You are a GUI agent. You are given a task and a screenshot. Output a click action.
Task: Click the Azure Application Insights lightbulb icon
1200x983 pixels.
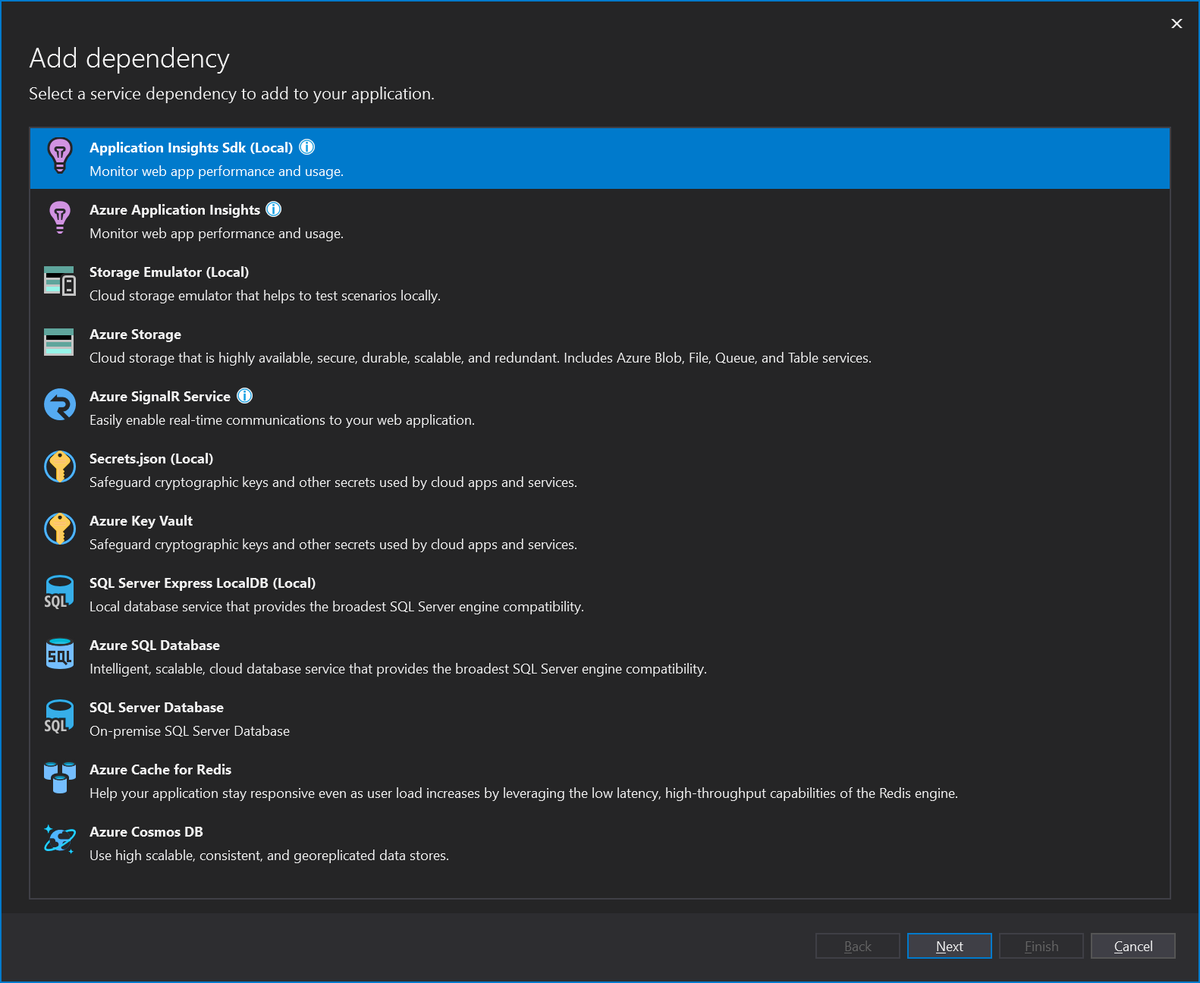click(60, 218)
